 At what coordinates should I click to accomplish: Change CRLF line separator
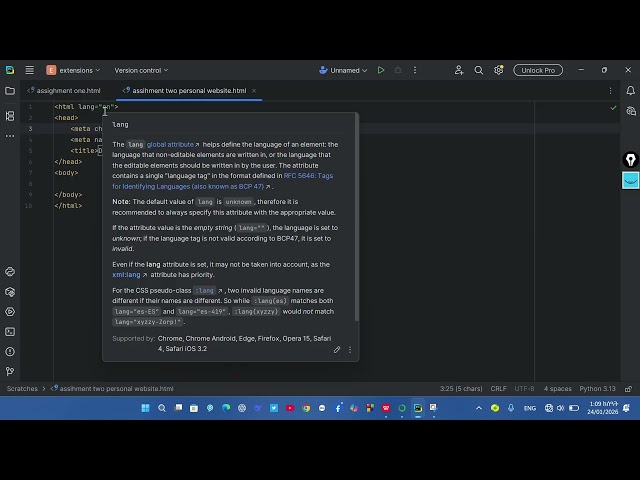[498, 389]
